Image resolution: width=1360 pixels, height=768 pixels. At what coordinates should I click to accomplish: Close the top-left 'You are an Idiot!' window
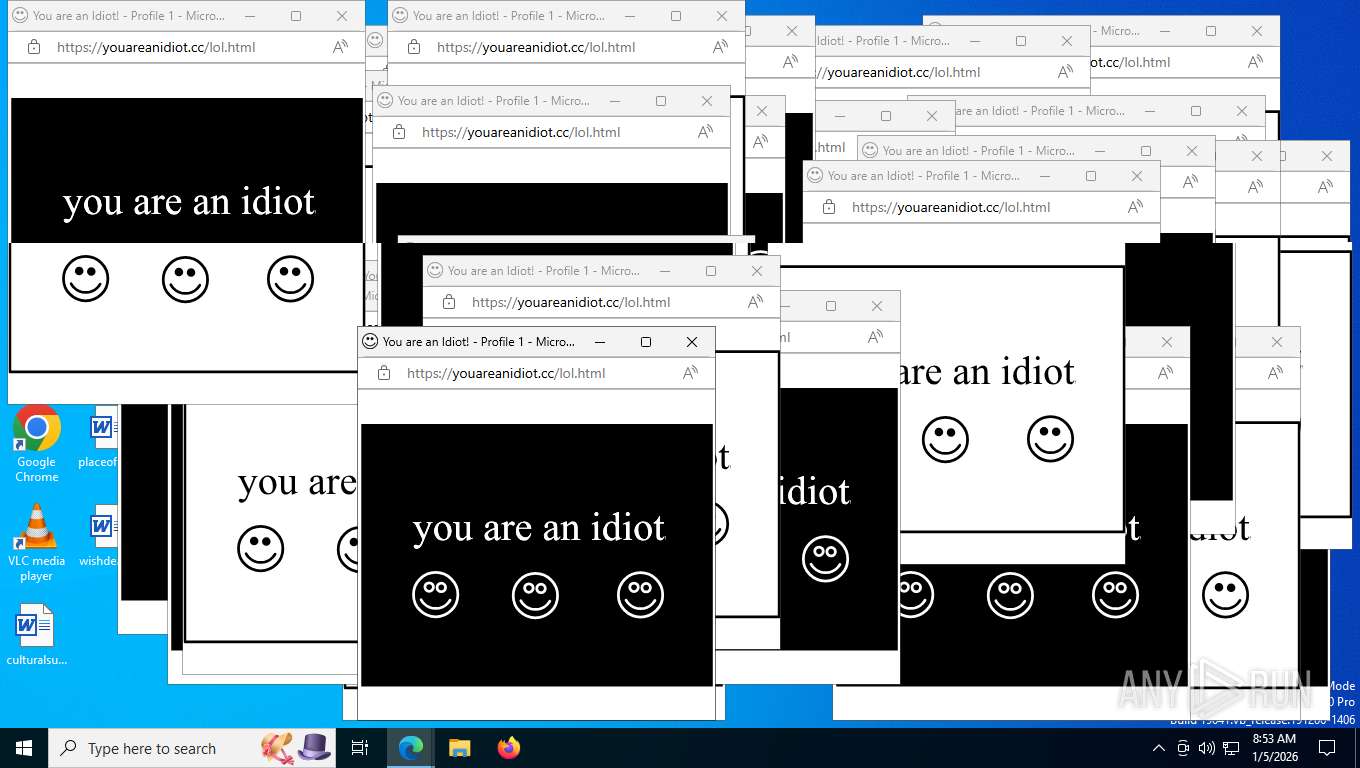[x=342, y=16]
